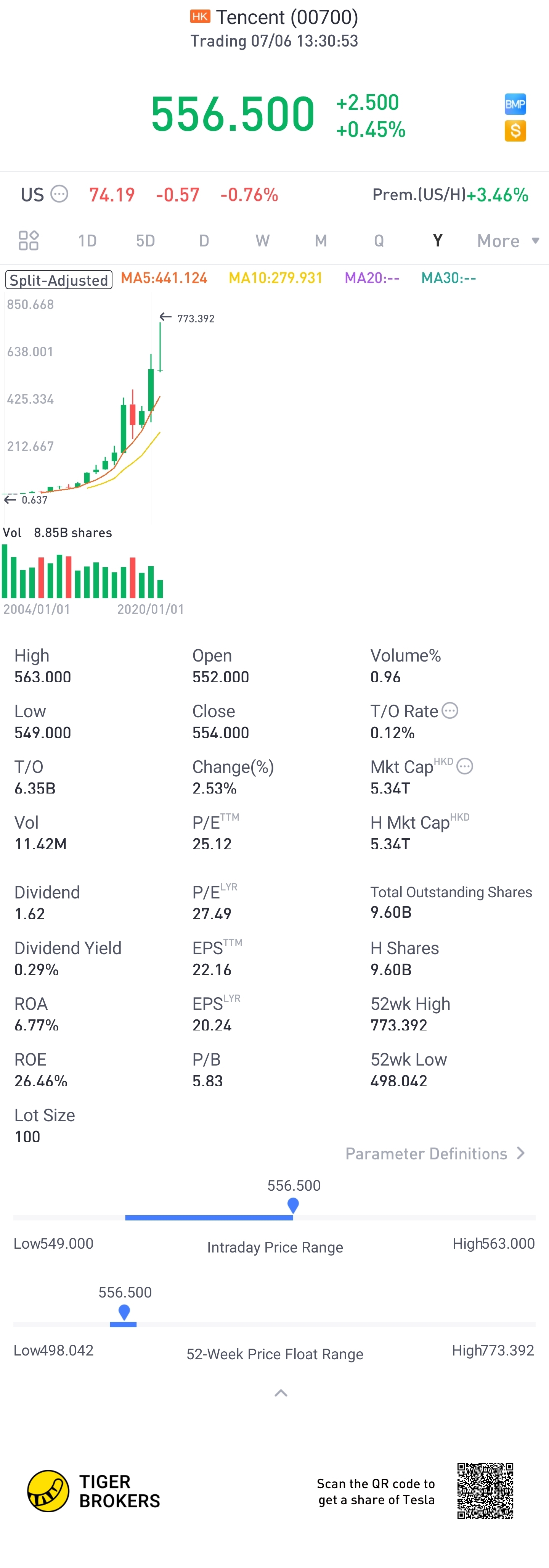Toggle the Split-Adjusted chart setting
The height and width of the screenshot is (1568, 549).
[59, 279]
